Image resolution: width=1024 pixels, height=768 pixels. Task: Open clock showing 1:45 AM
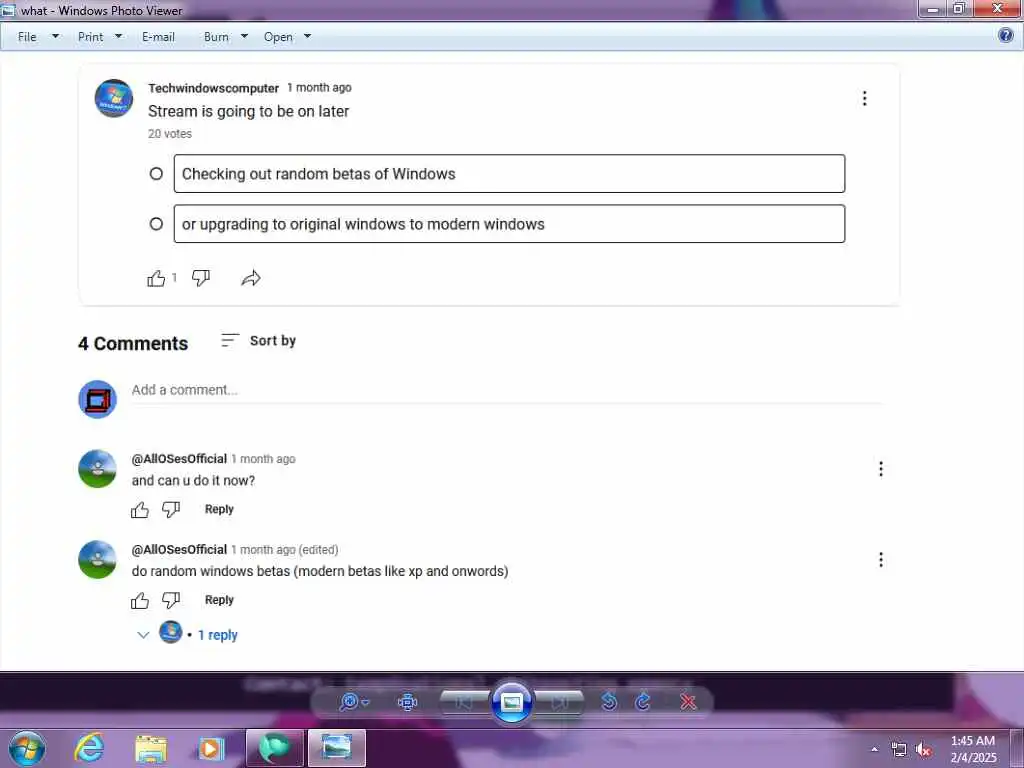973,749
